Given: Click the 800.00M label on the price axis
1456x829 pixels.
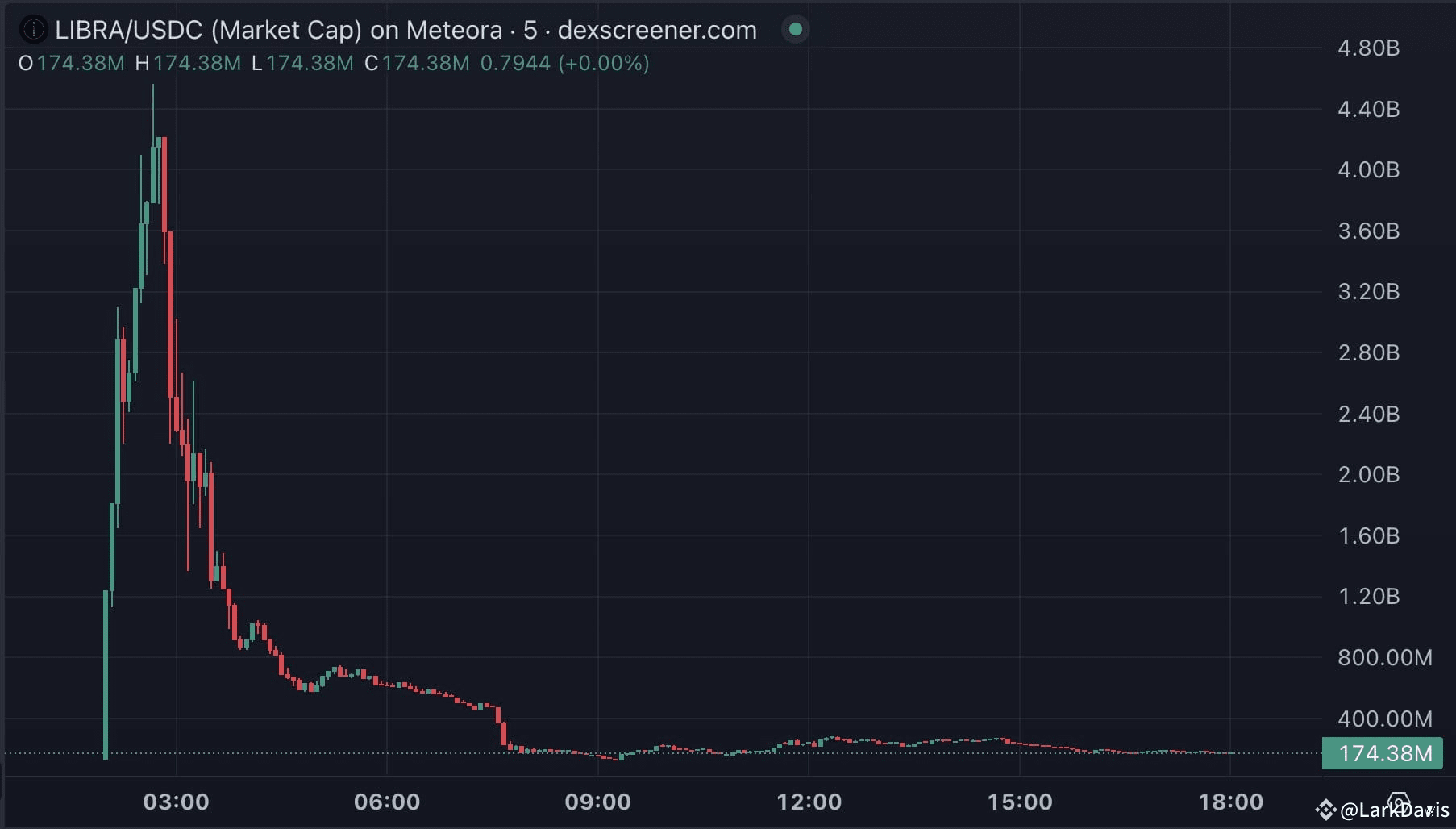Looking at the screenshot, I should coord(1385,657).
